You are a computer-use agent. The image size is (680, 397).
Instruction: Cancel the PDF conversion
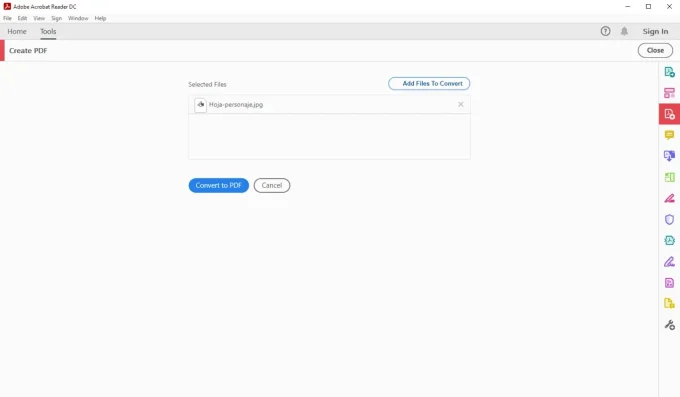pyautogui.click(x=272, y=185)
